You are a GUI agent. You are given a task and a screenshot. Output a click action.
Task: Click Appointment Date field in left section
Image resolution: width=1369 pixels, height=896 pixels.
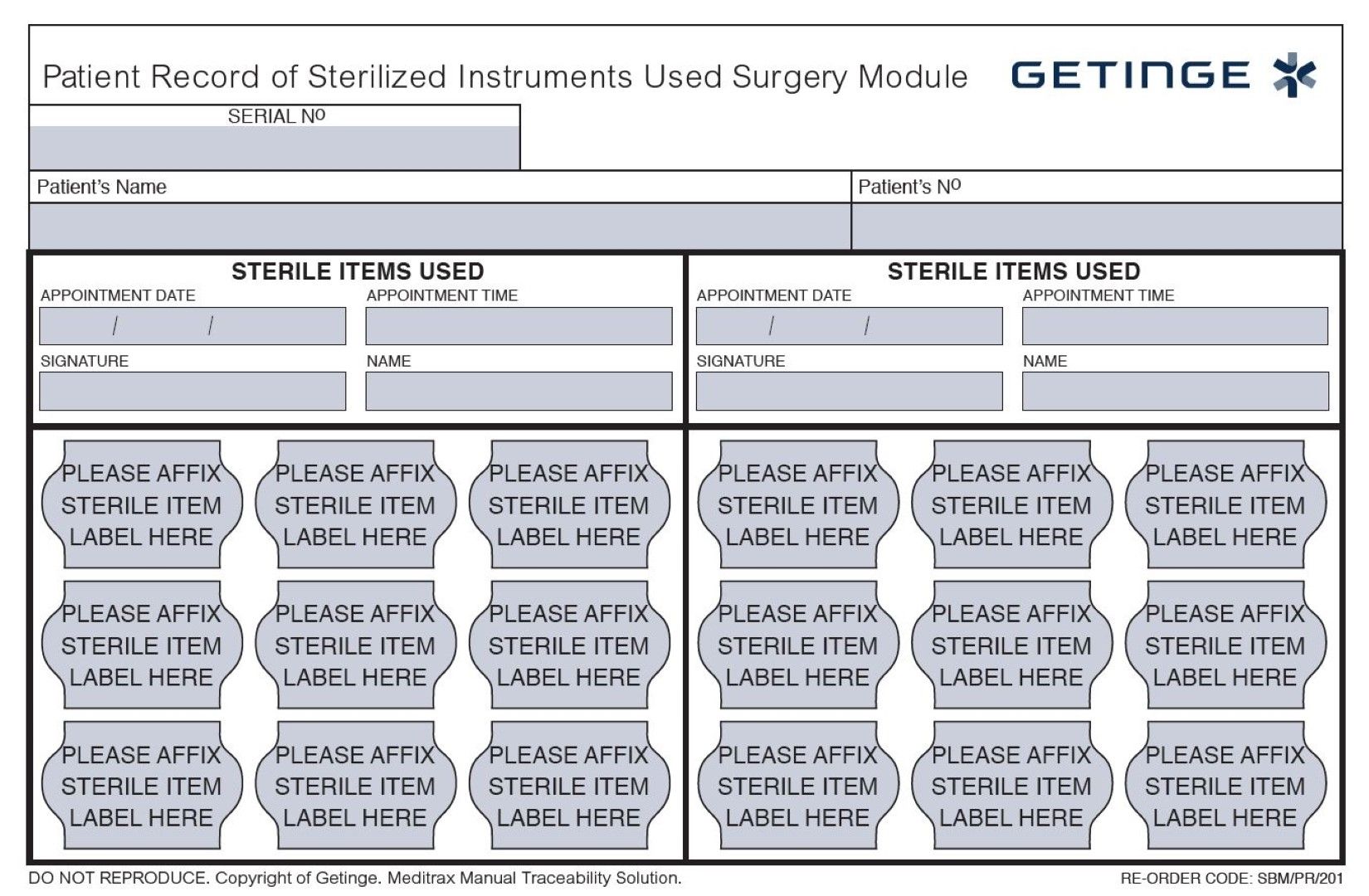tap(192, 326)
